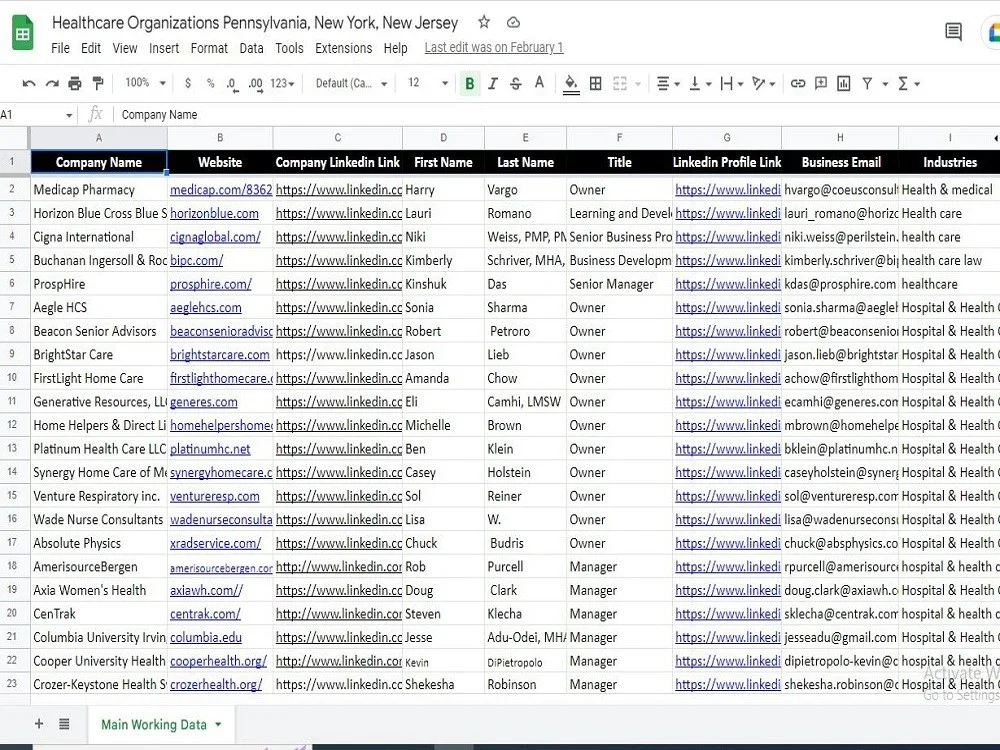Open the text color picker
The height and width of the screenshot is (750, 1000).
click(x=539, y=83)
